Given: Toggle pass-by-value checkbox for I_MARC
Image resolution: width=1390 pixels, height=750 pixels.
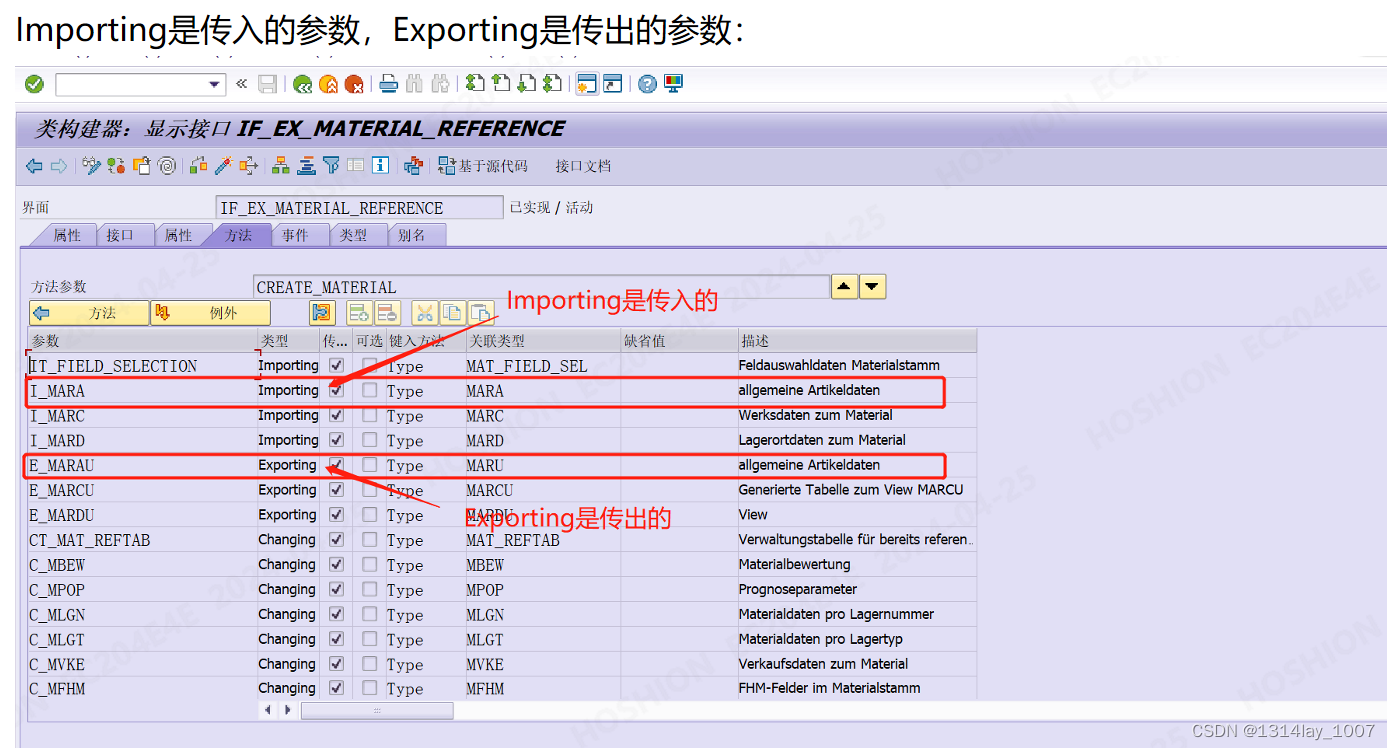Looking at the screenshot, I should pyautogui.click(x=336, y=415).
